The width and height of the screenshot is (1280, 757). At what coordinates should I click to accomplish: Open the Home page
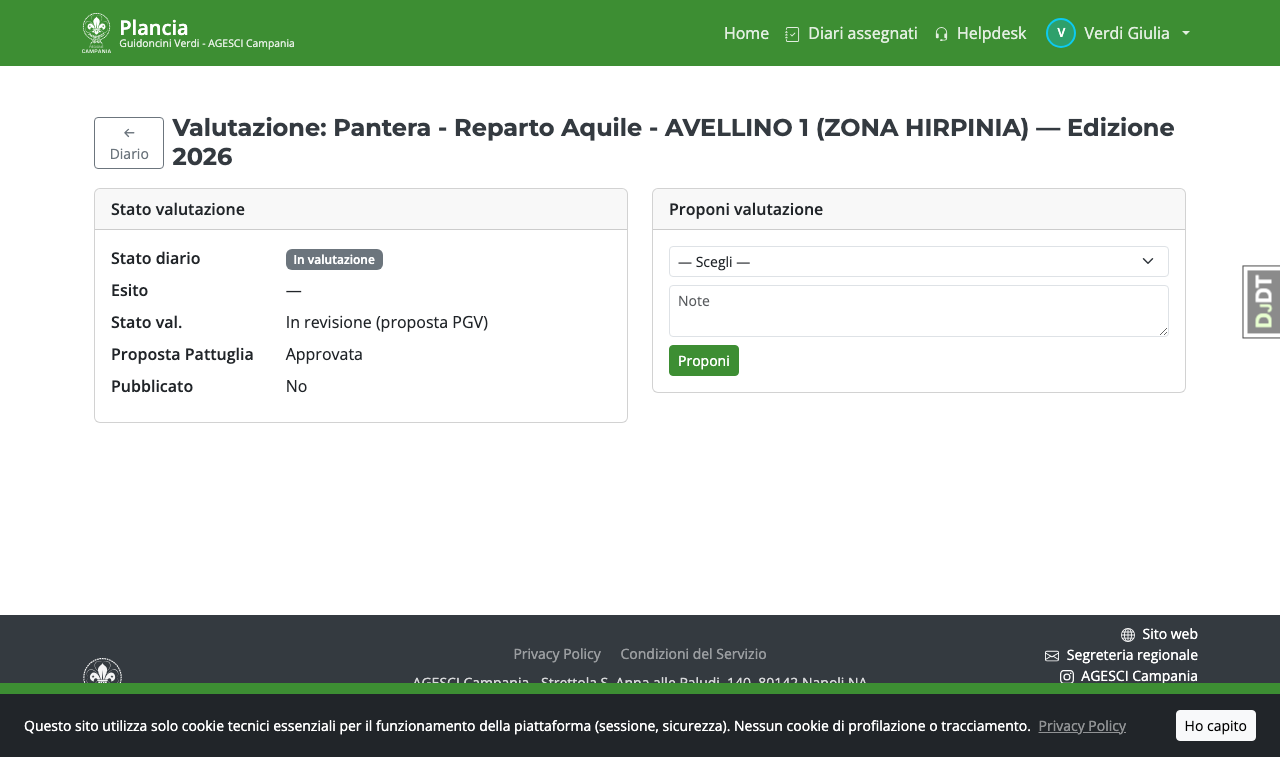click(746, 33)
